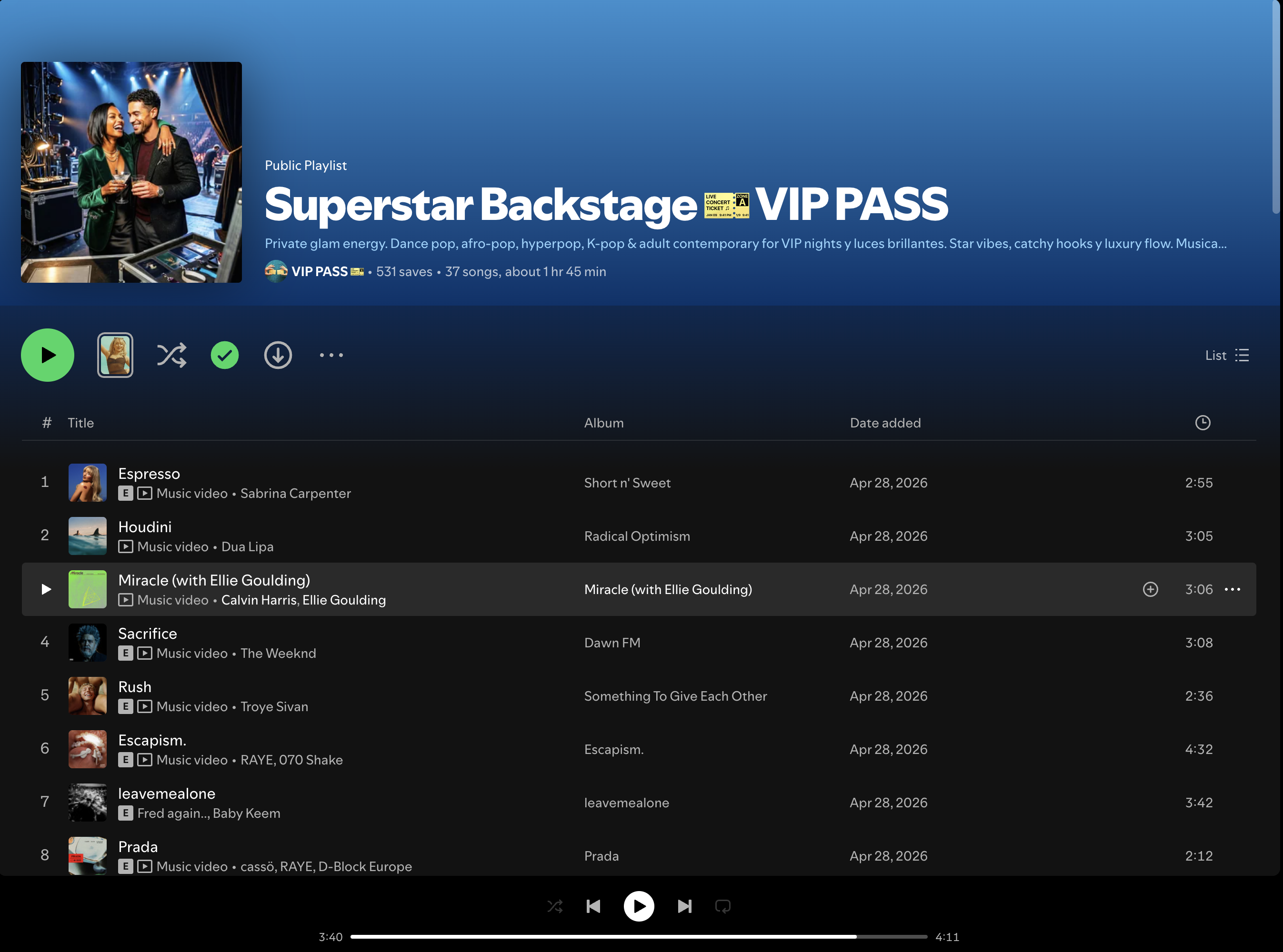1283x952 pixels.
Task: Open more options for Miracle track
Action: [x=1232, y=589]
